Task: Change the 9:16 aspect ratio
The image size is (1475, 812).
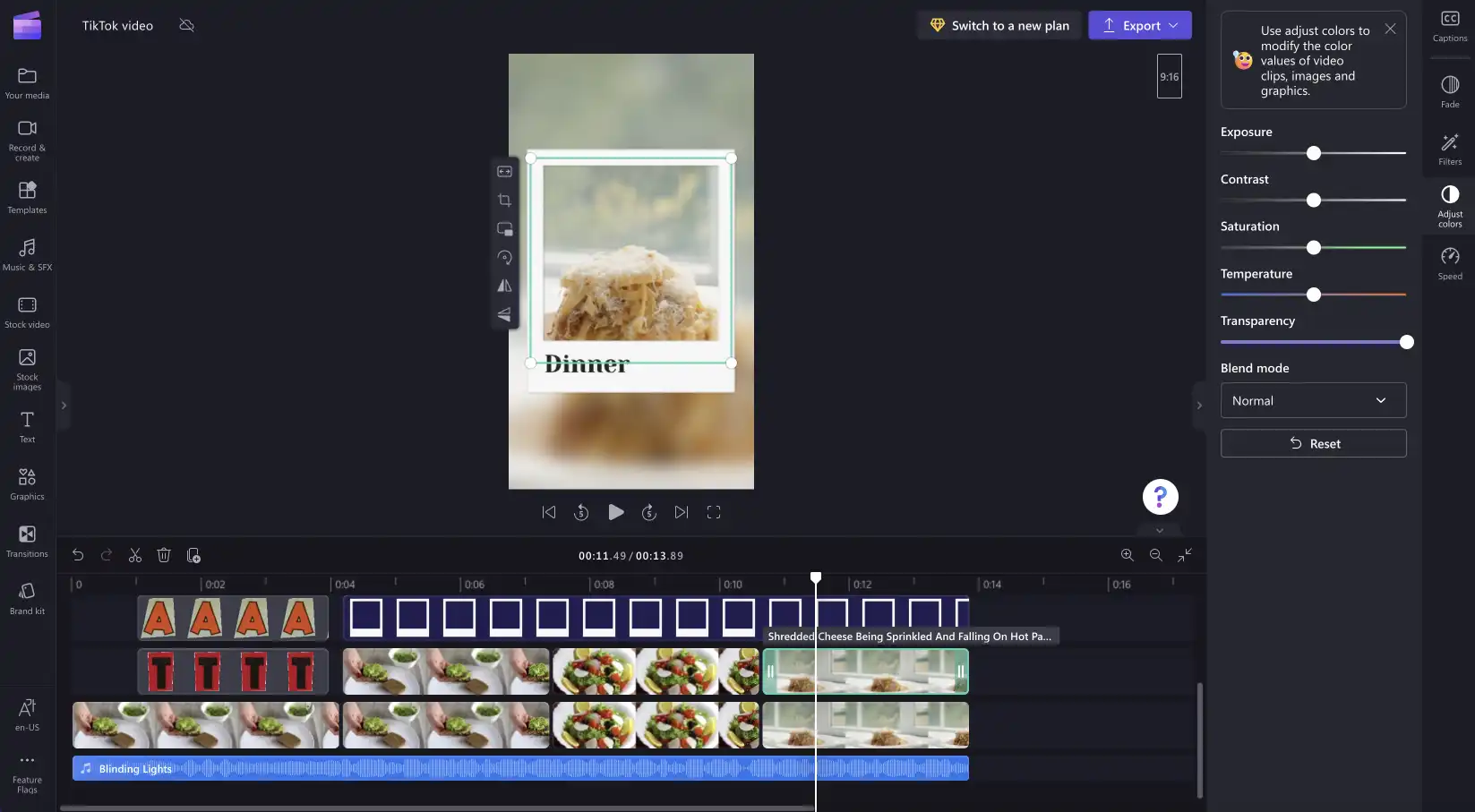Action: pos(1170,76)
